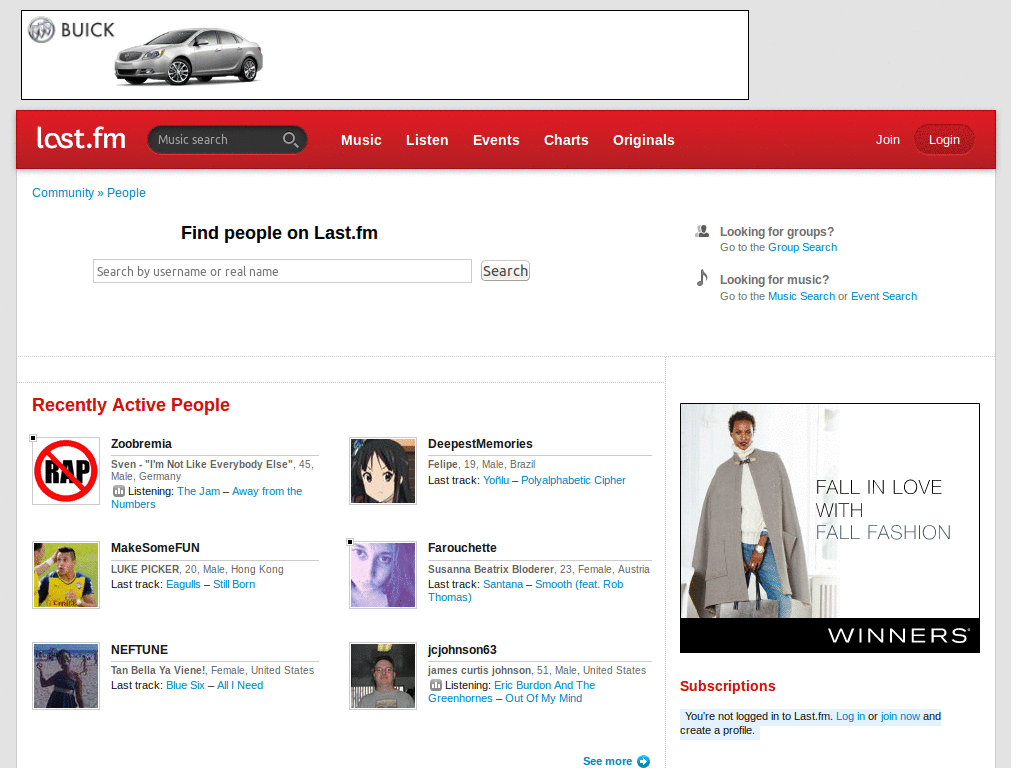
Task: Click Smooth (feat. Rob Thomas) track link
Action: point(526,590)
